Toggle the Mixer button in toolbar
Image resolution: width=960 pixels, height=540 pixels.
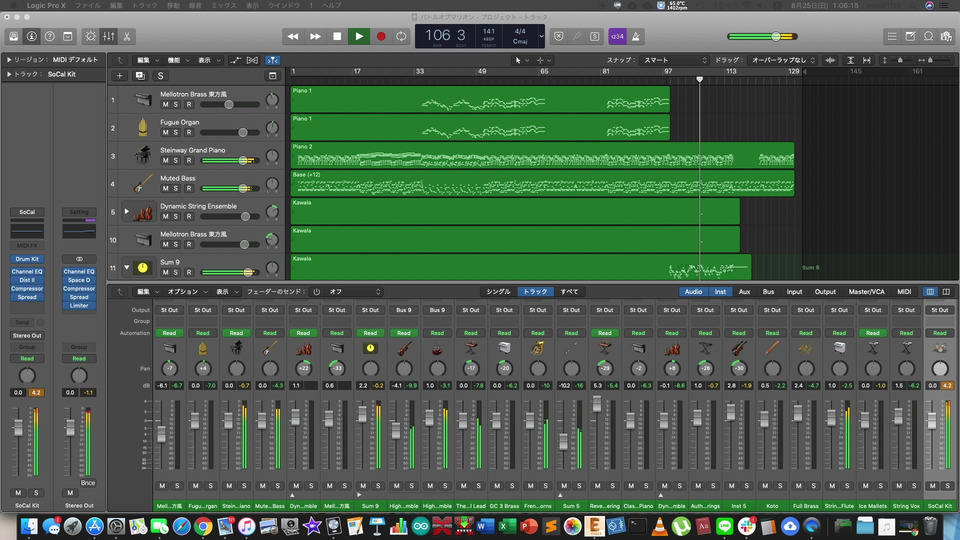coord(109,37)
